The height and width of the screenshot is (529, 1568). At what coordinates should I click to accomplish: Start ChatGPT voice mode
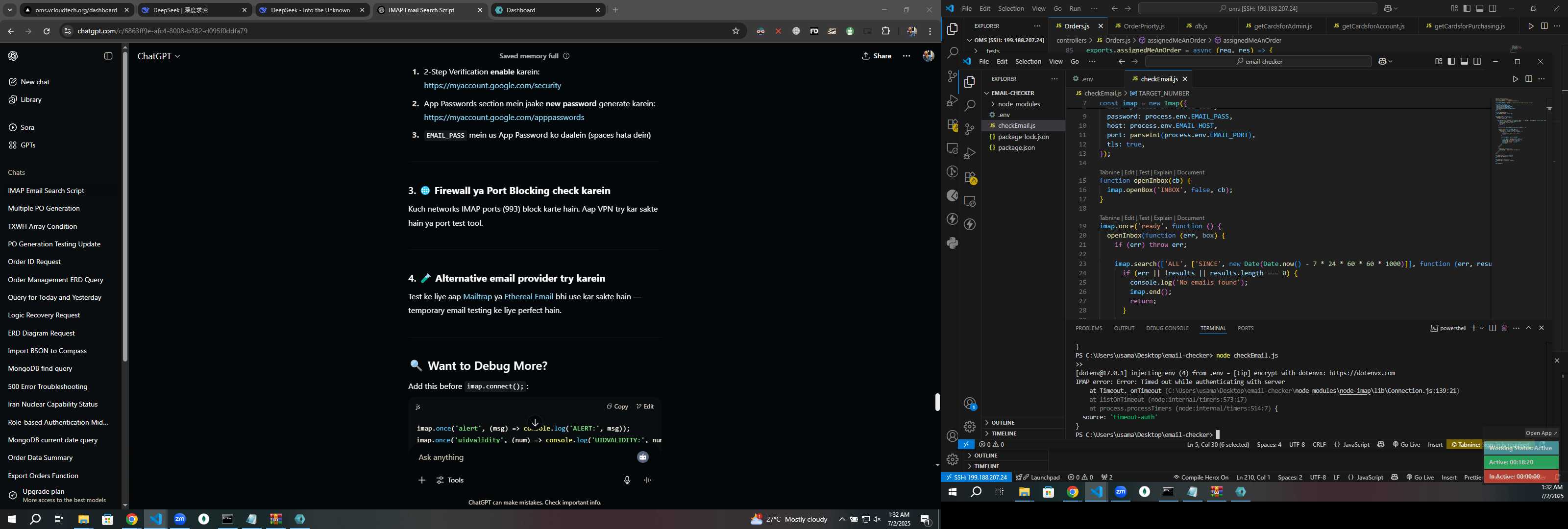point(648,481)
